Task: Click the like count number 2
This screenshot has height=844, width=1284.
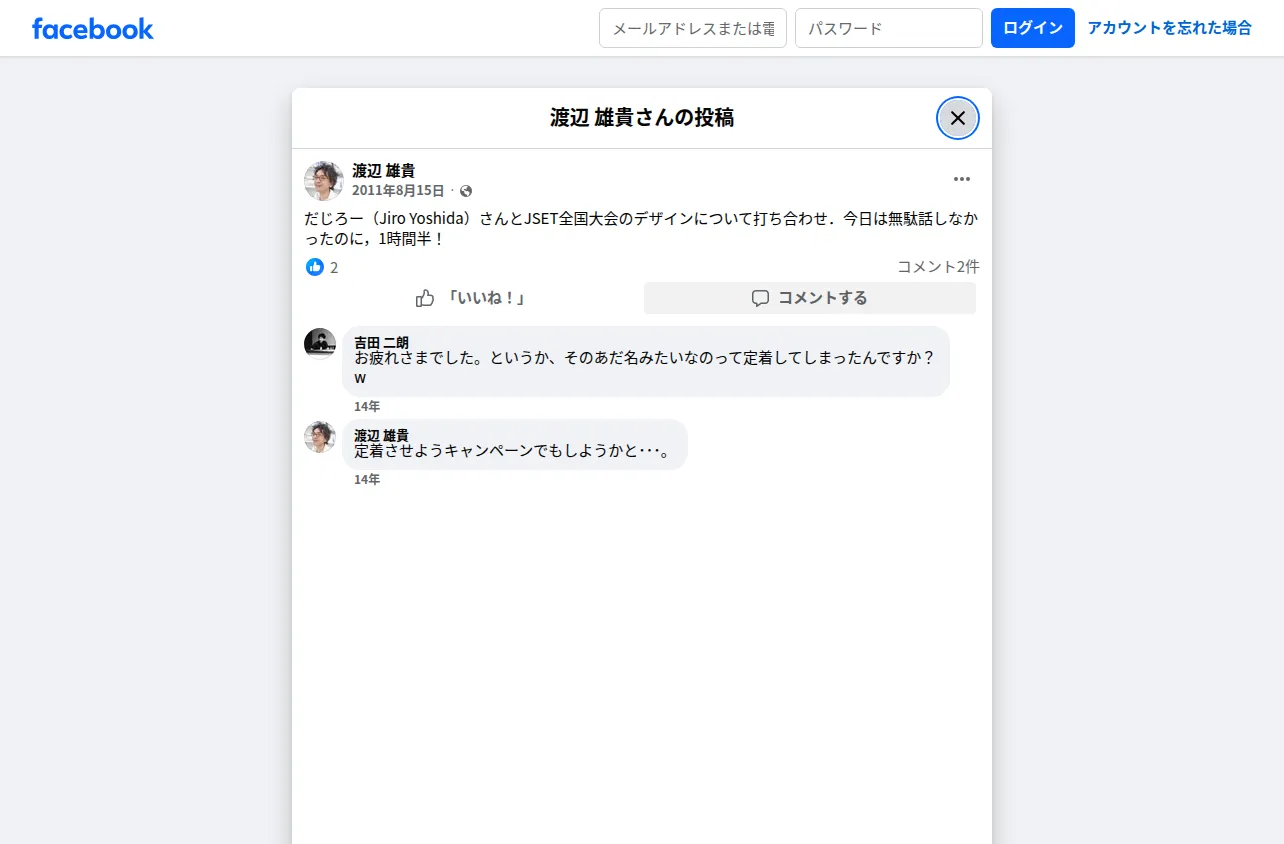Action: pos(334,268)
